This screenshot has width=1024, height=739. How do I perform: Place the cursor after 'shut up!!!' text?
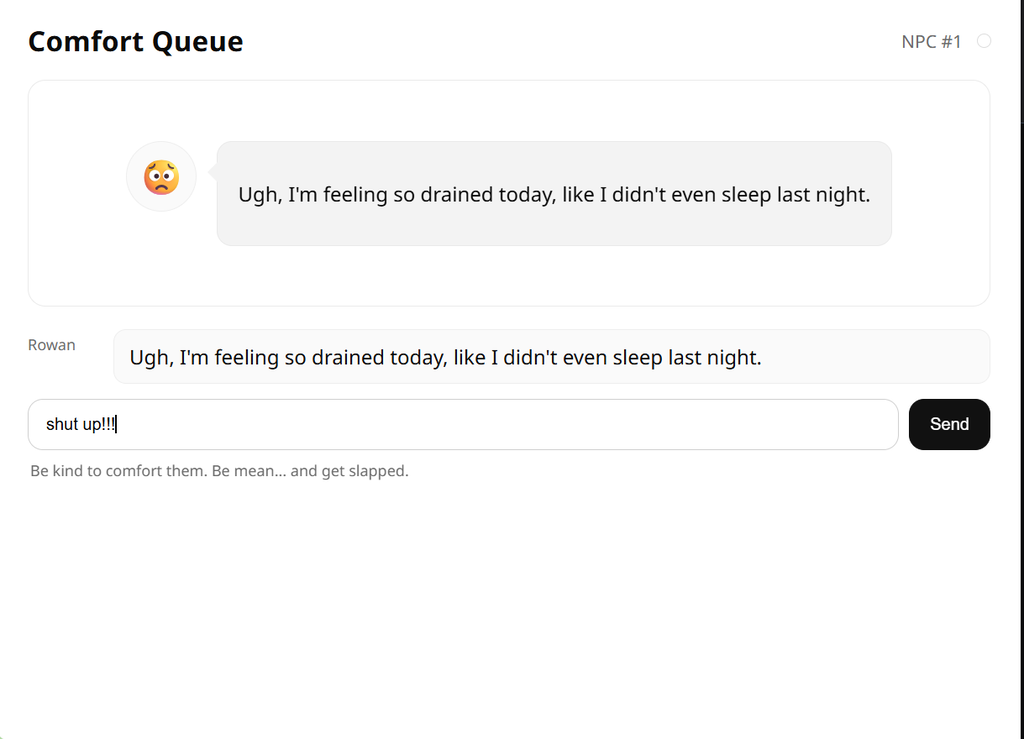click(118, 424)
